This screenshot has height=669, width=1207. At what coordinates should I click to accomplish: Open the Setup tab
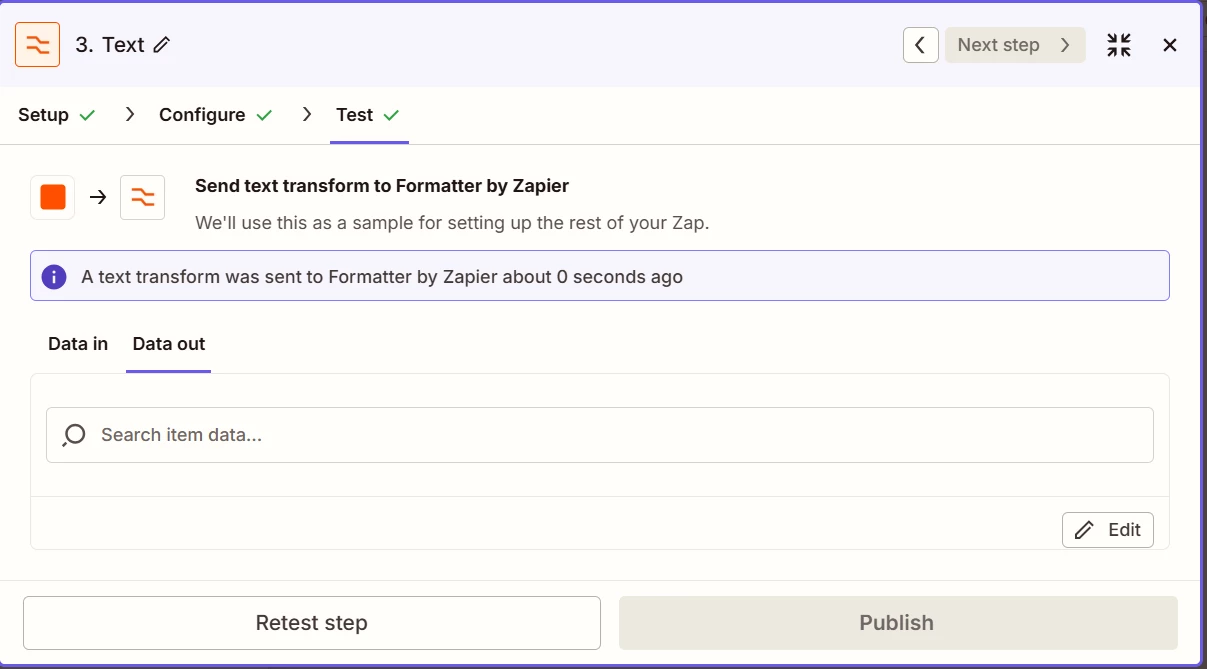point(44,115)
